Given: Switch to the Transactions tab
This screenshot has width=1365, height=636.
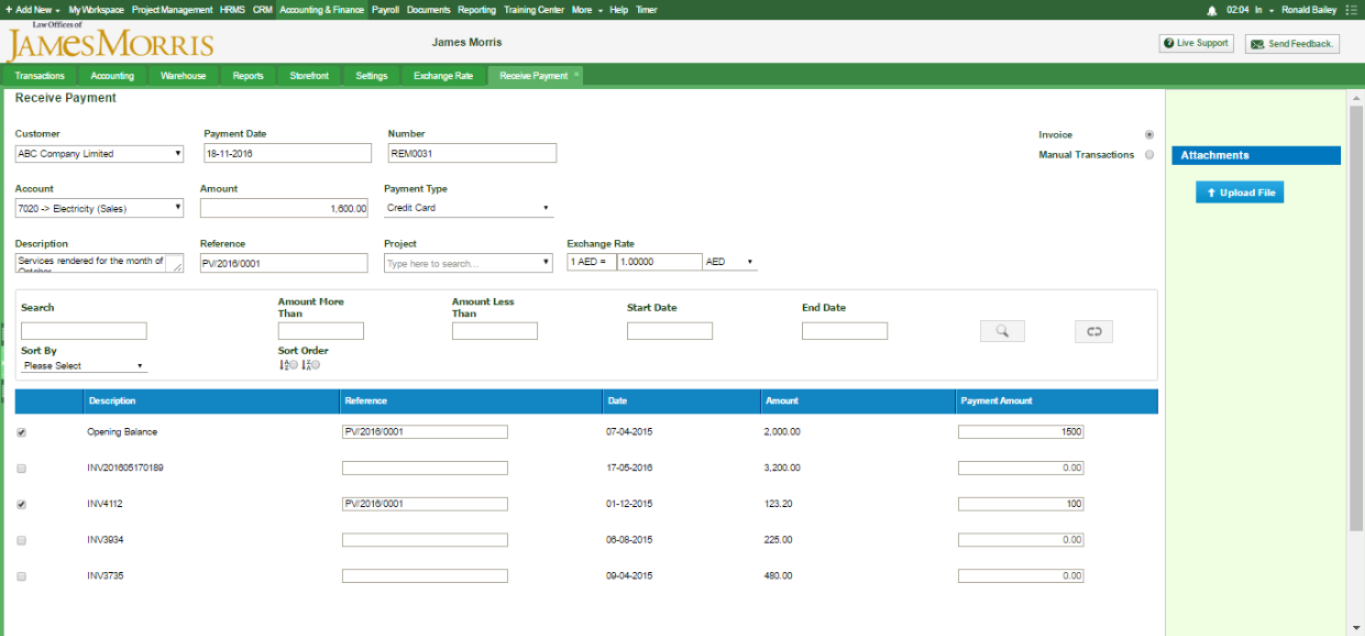Looking at the screenshot, I should (x=40, y=76).
